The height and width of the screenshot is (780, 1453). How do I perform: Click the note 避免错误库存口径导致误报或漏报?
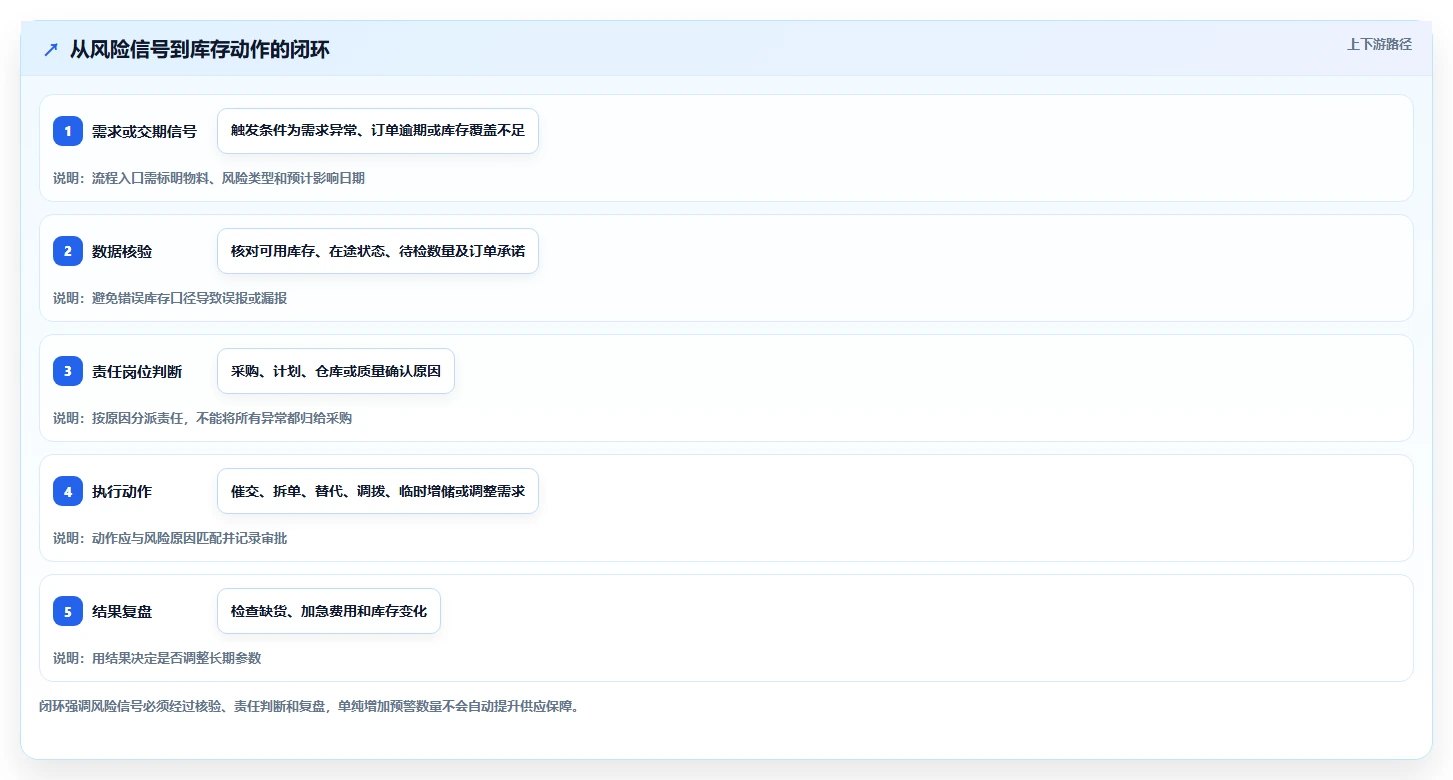pos(170,298)
